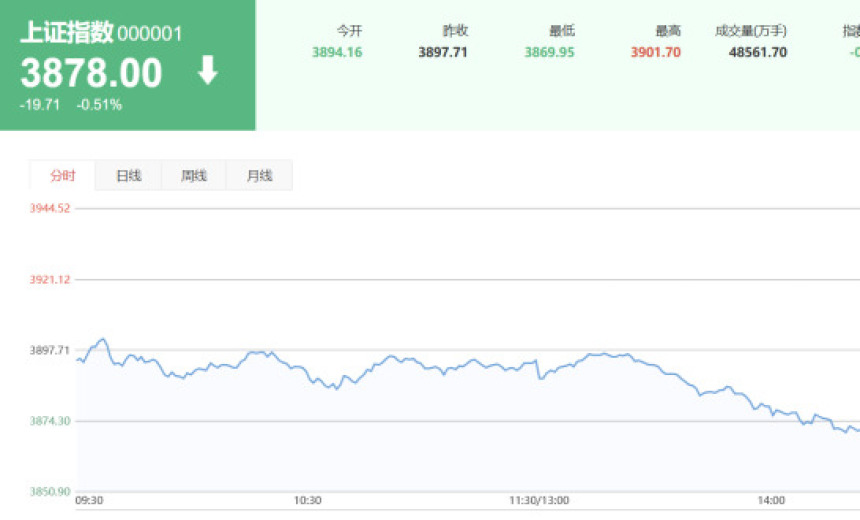
Task: Click the index code 000001
Action: click(x=150, y=34)
